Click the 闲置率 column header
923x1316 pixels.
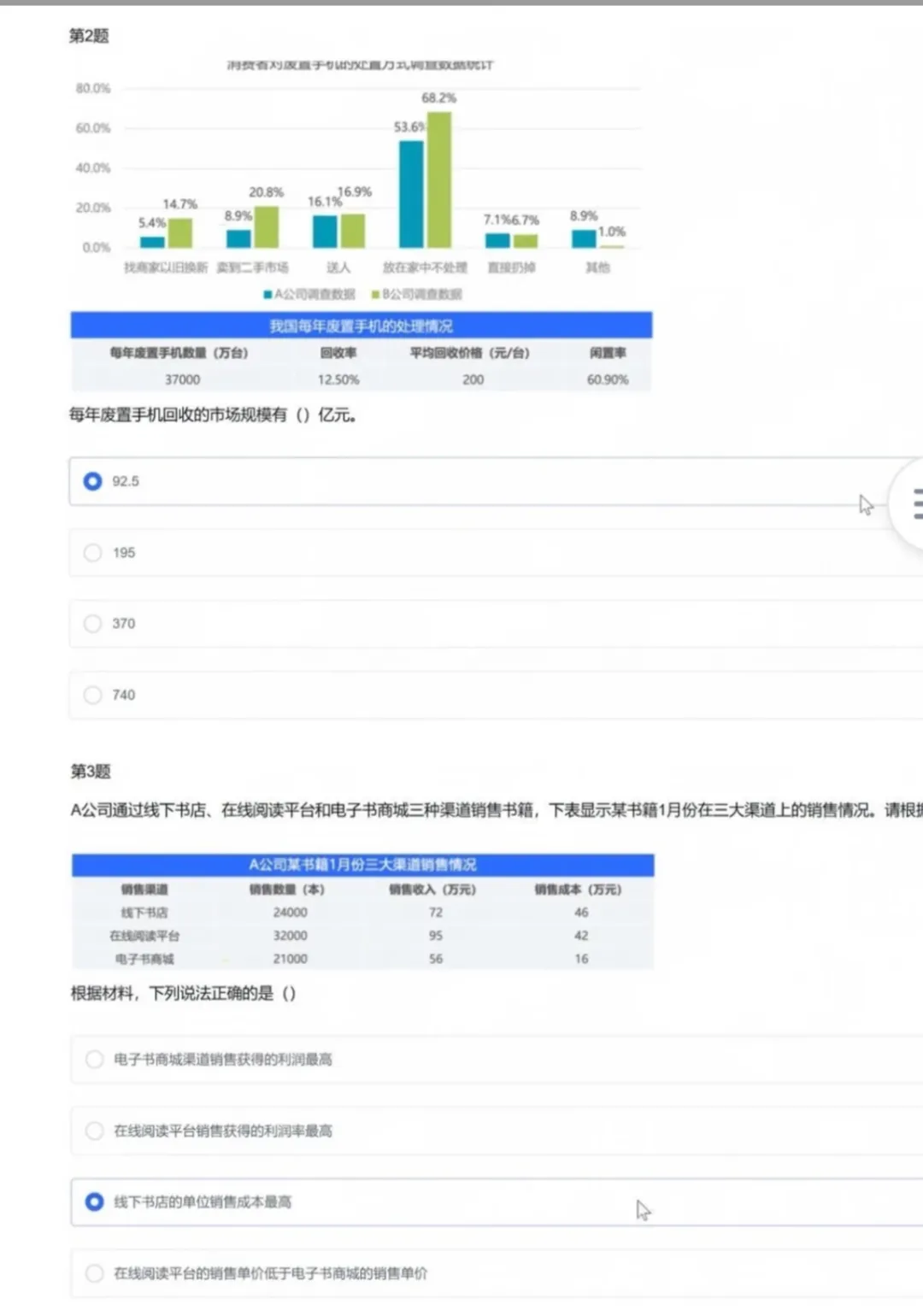coord(608,353)
